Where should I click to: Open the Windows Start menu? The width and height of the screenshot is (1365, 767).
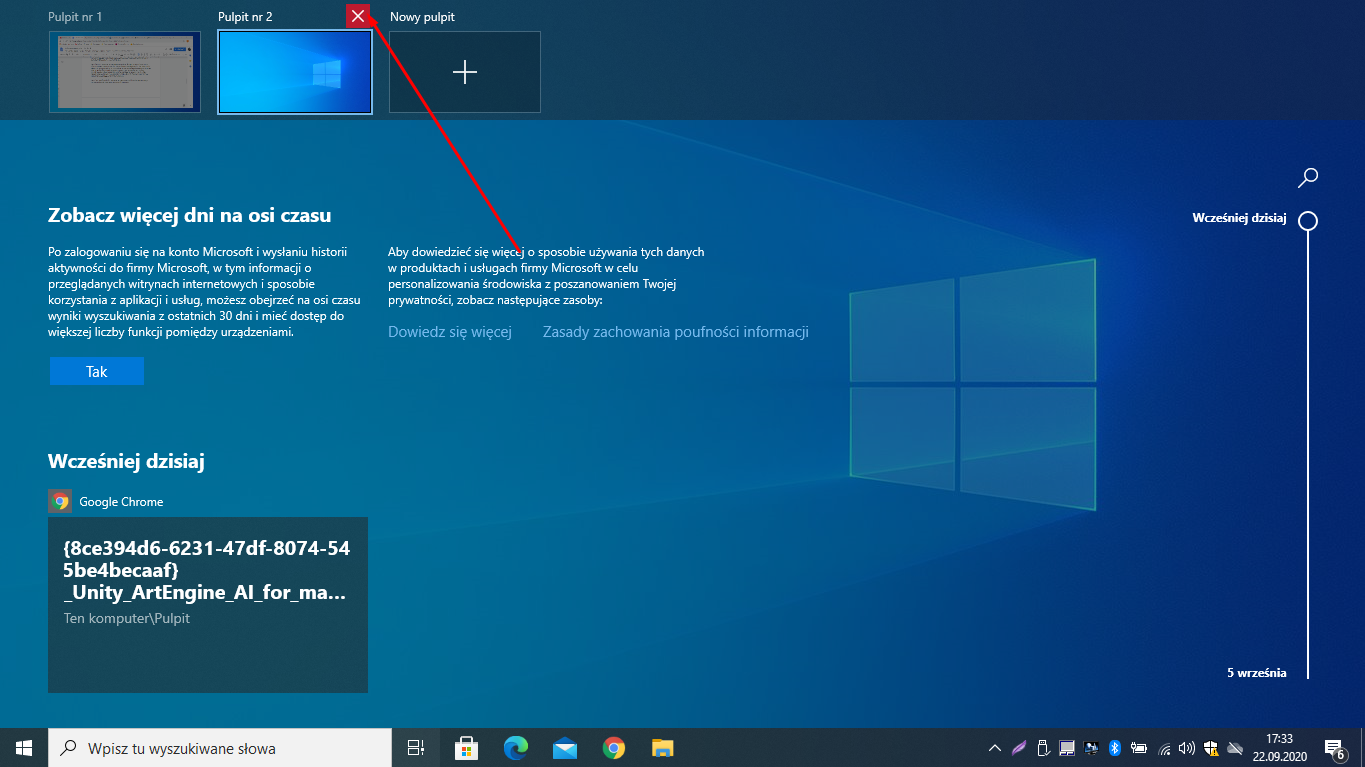tap(24, 747)
